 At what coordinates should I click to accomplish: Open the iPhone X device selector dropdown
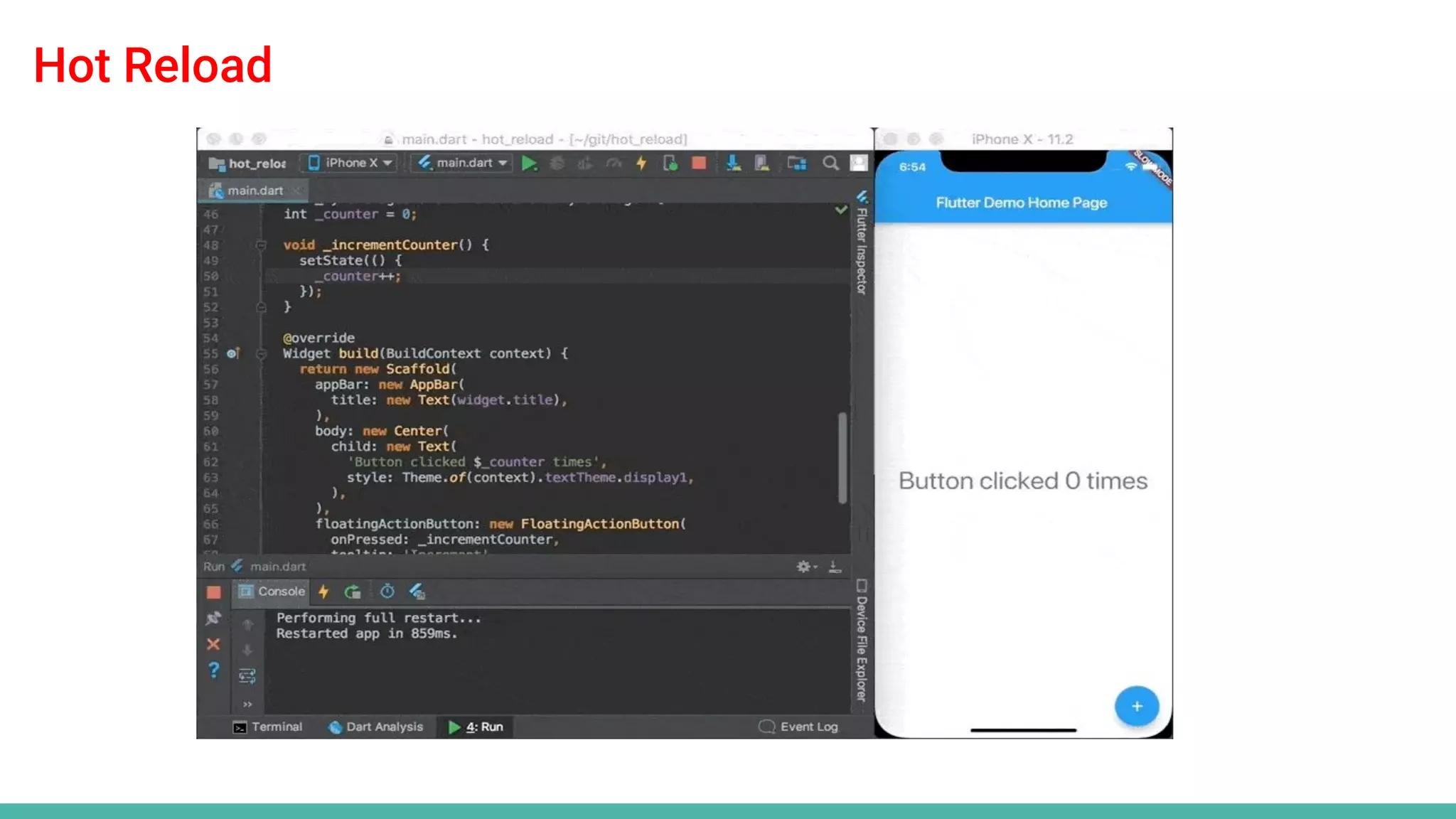pos(351,163)
